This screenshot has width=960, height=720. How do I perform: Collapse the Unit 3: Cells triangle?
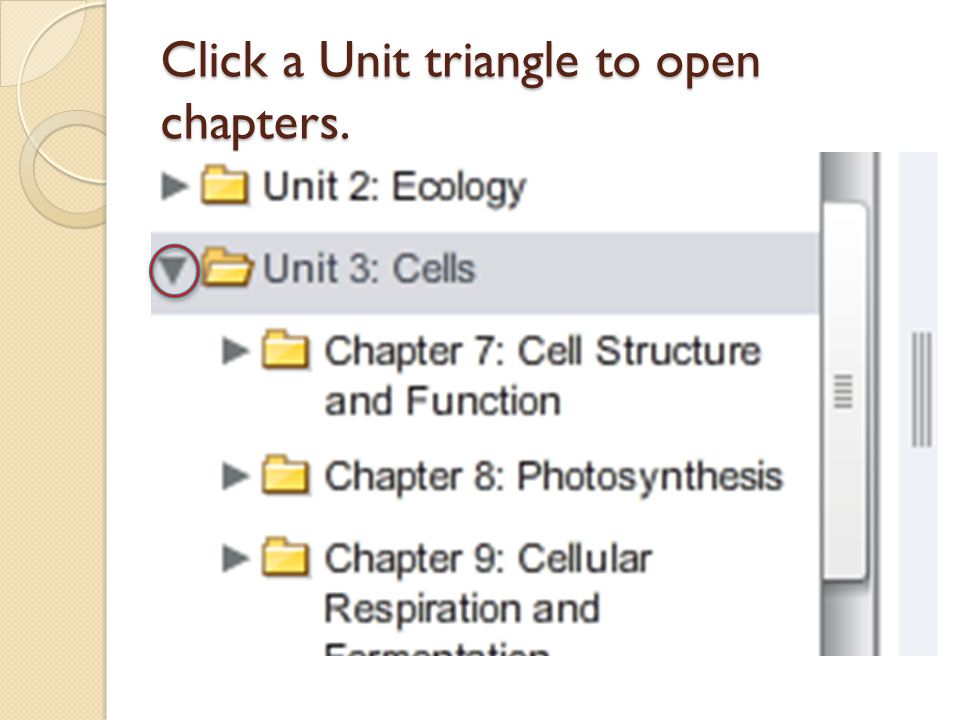point(174,269)
